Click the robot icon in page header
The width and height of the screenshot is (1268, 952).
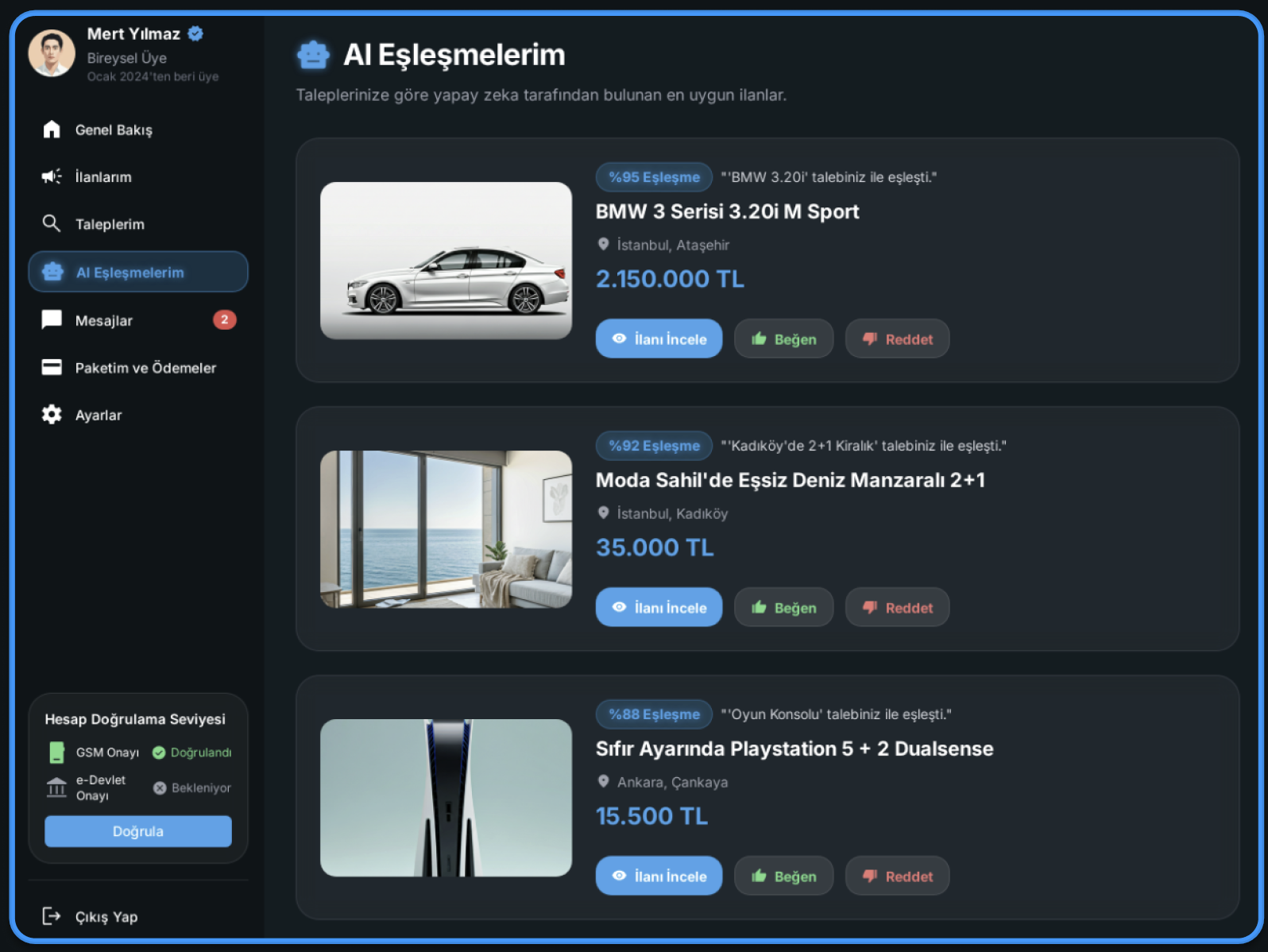[313, 55]
